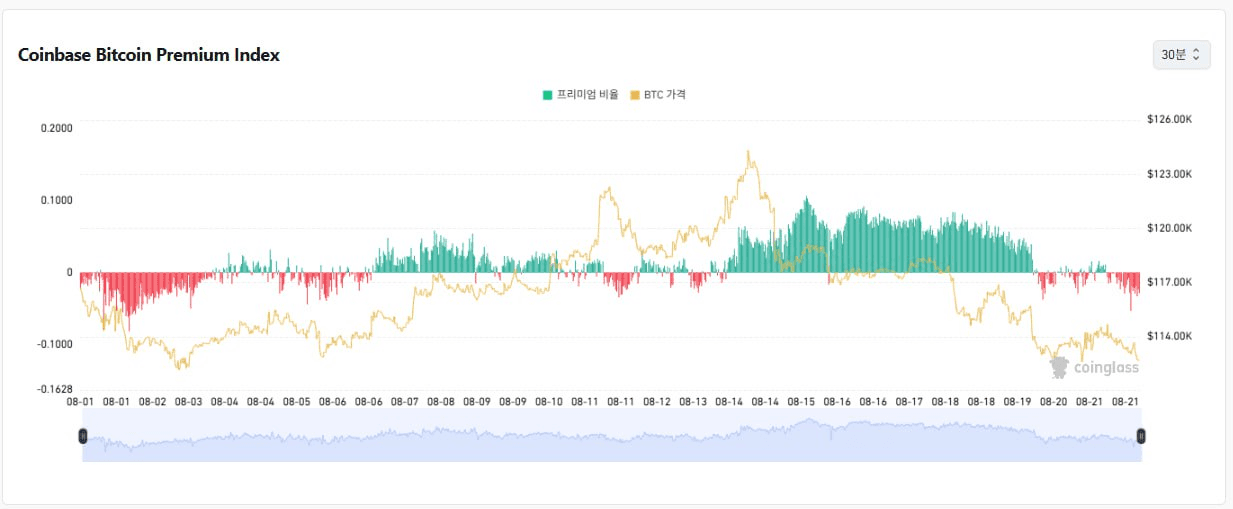Image resolution: width=1233 pixels, height=509 pixels.
Task: Click the -0.1000 left axis label
Action: [54, 344]
